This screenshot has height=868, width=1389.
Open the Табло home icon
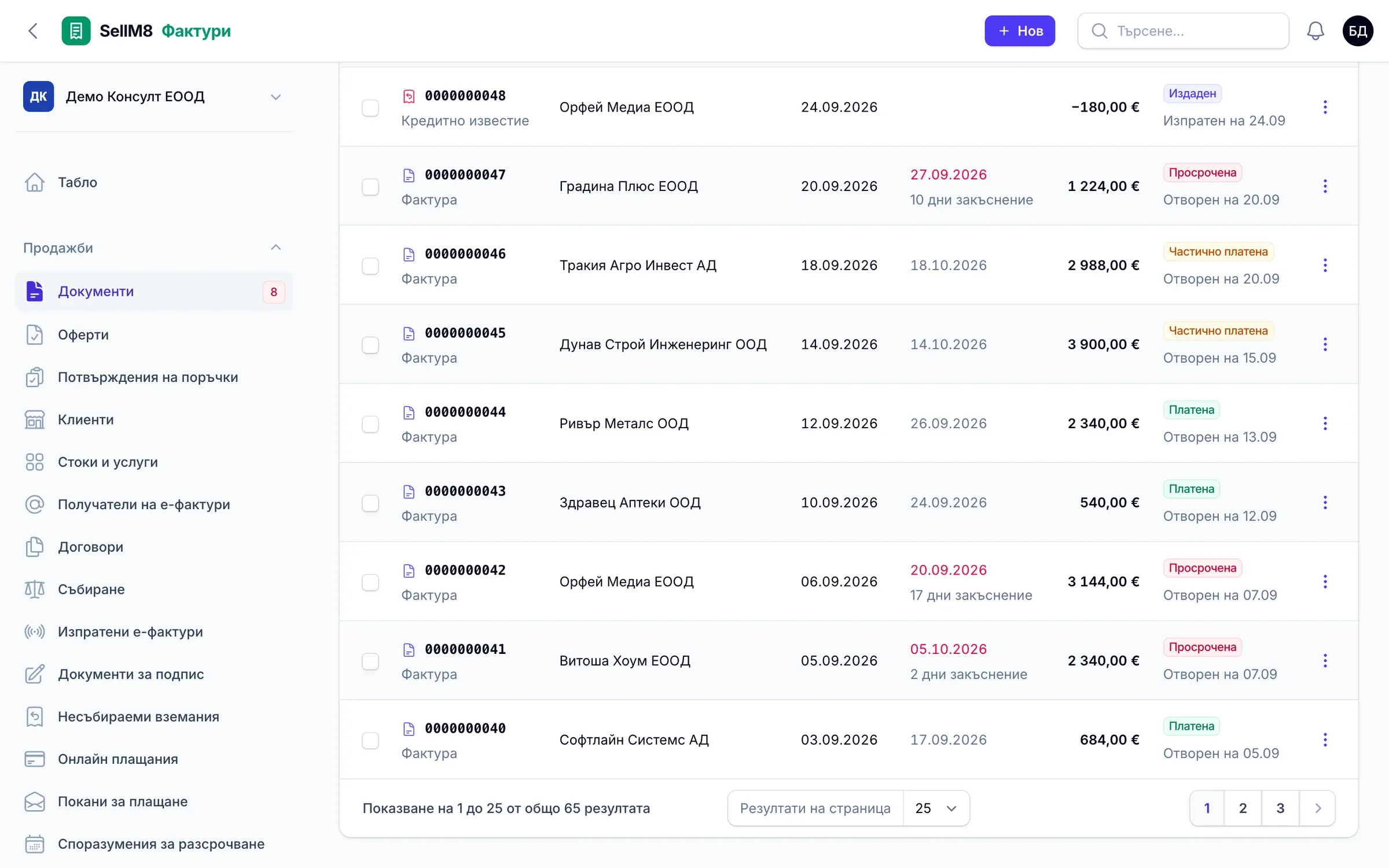point(35,182)
